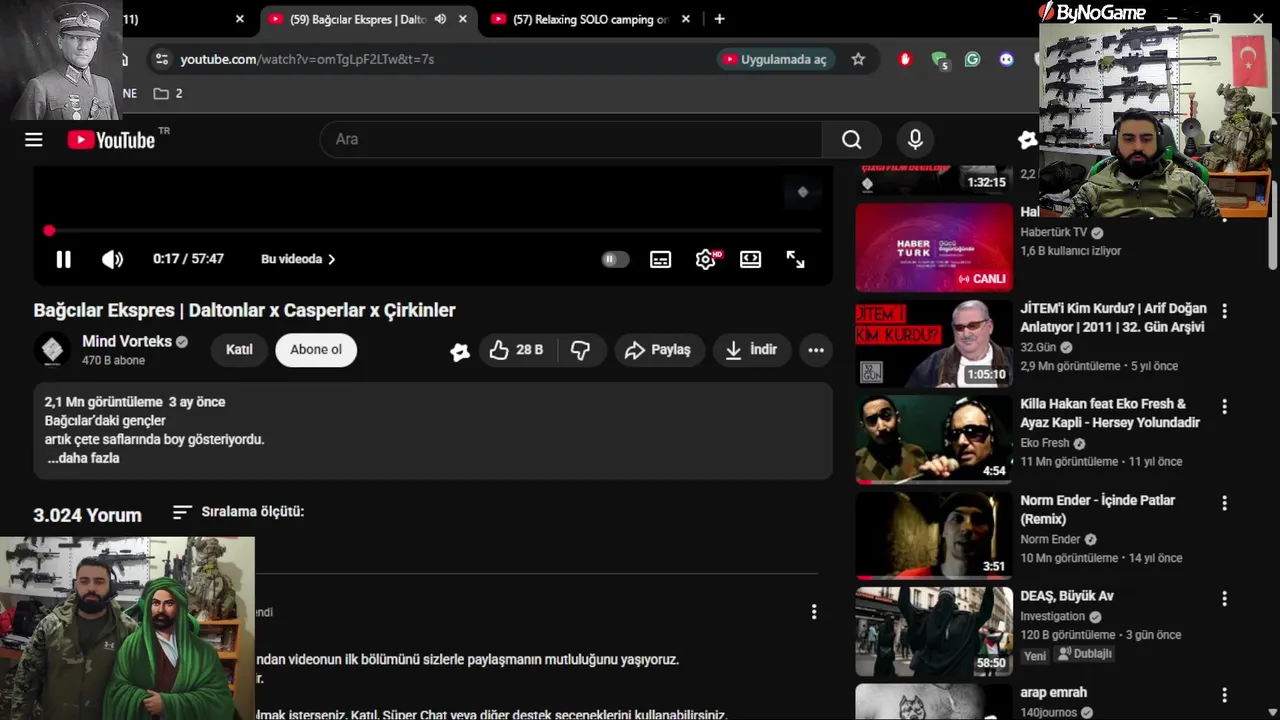The image size is (1280, 720).
Task: Click İndir download button
Action: point(751,350)
